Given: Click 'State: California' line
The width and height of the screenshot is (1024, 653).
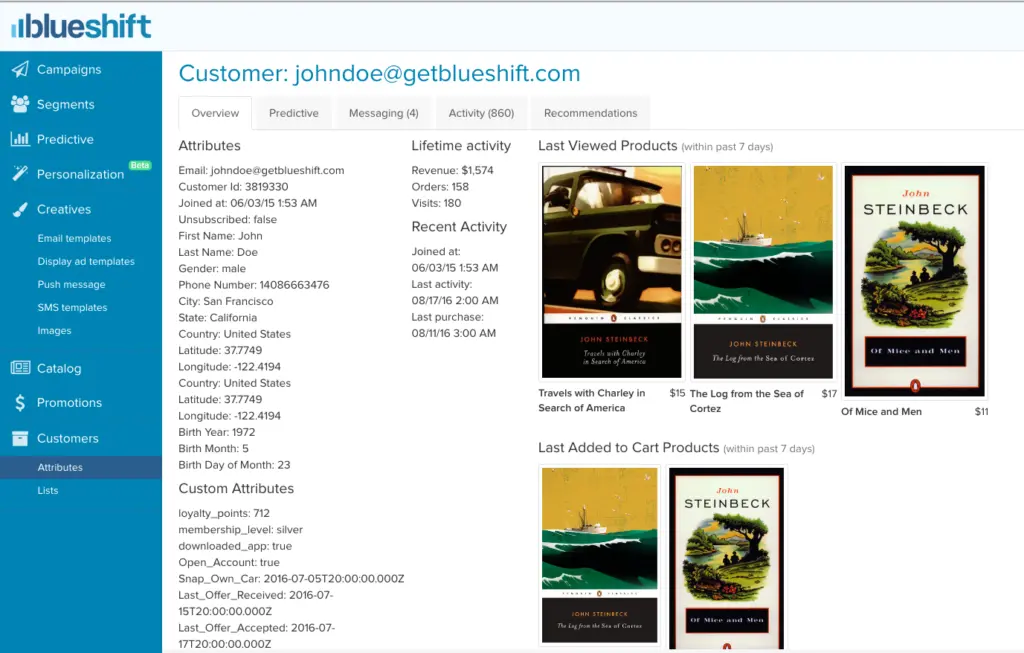Looking at the screenshot, I should 217,317.
